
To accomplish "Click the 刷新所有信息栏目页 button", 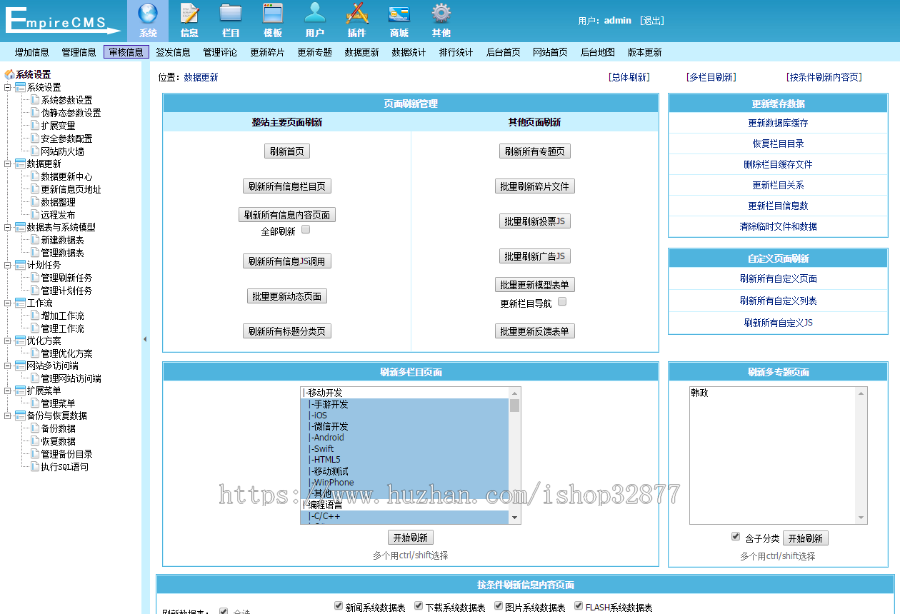I will click(x=287, y=186).
